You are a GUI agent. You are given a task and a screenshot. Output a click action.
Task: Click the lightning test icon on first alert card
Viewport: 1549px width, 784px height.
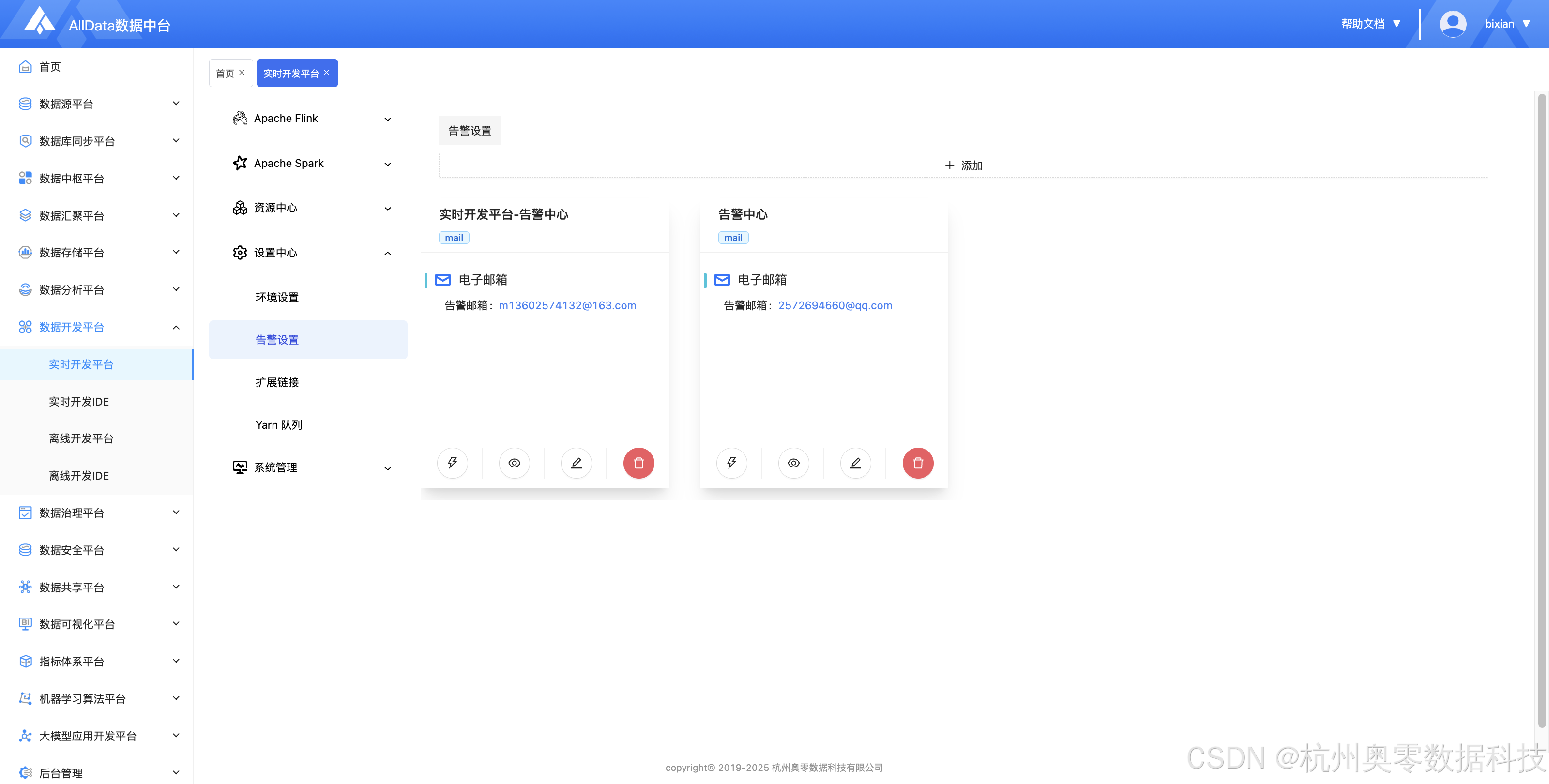452,463
